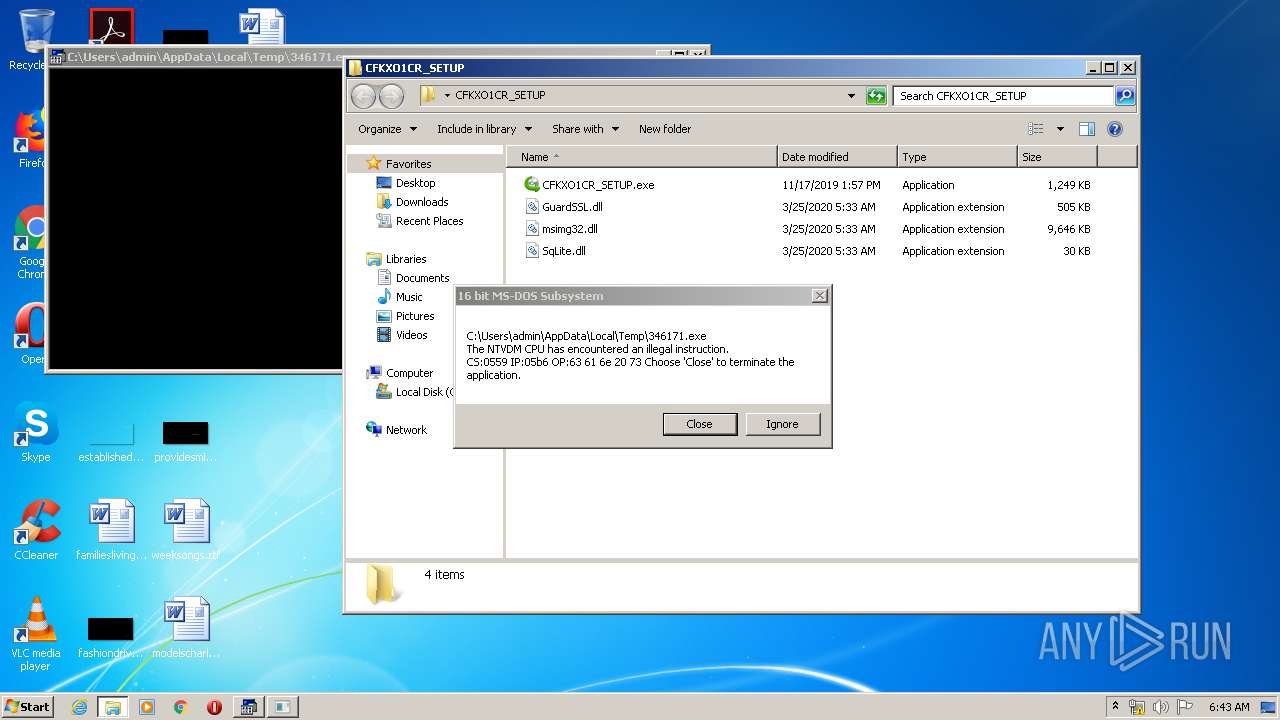This screenshot has height=720, width=1280.
Task: Open Opera from the taskbar
Action: [214, 707]
